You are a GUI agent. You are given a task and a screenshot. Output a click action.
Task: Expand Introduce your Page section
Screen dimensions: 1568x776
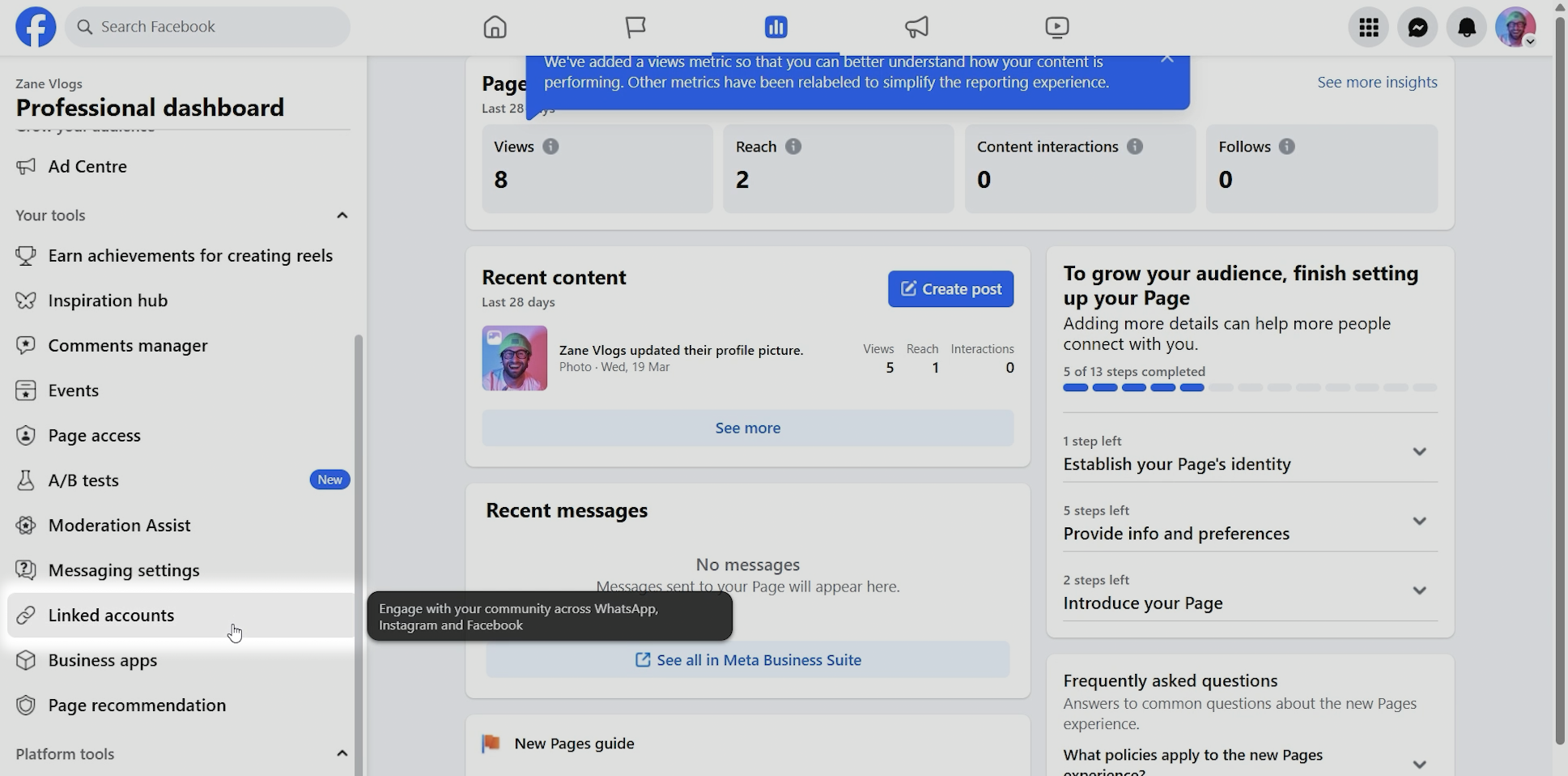(x=1418, y=591)
